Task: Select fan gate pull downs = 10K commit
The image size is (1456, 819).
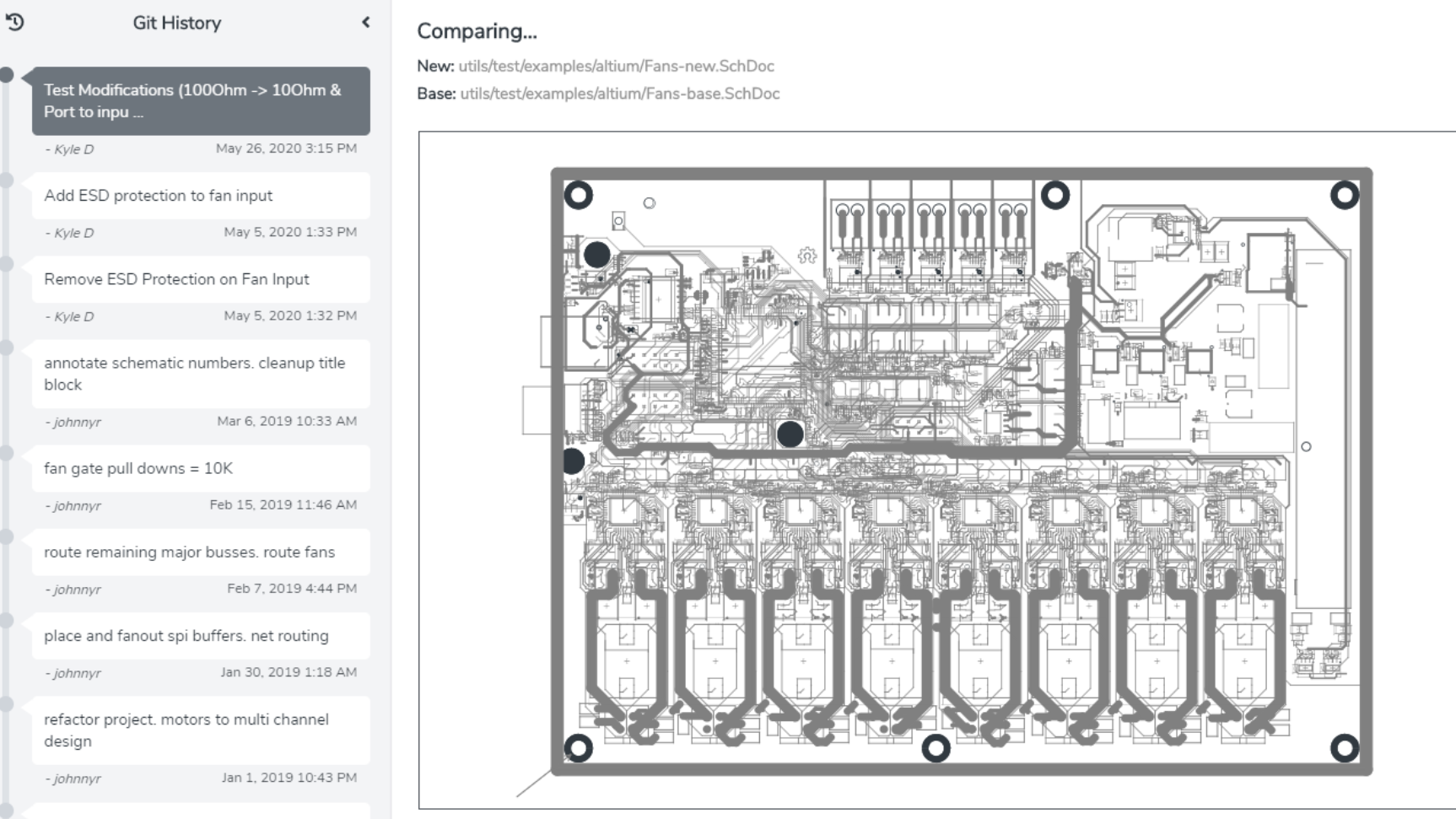Action: click(201, 468)
